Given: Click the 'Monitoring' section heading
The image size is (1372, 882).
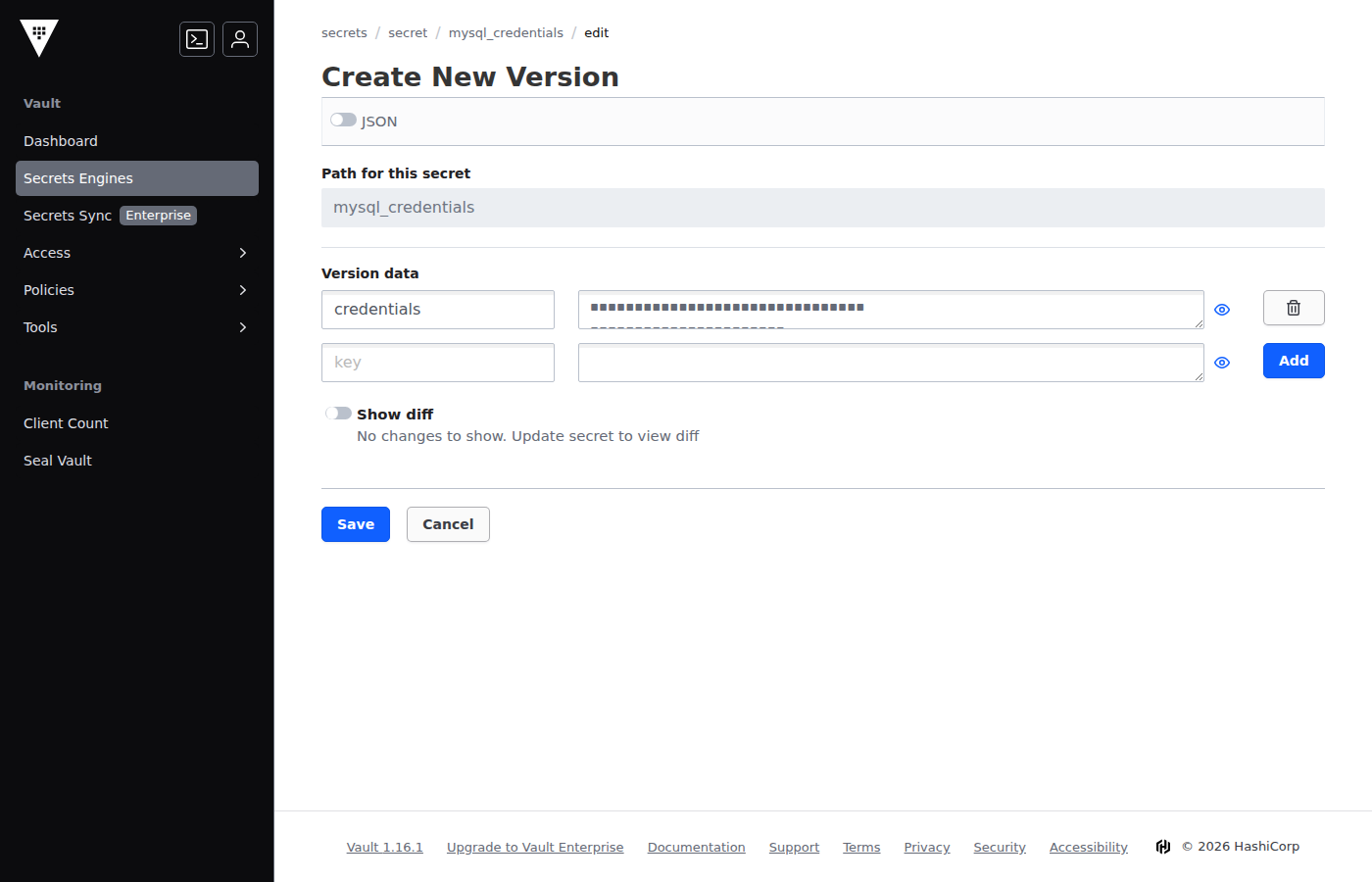Looking at the screenshot, I should click(63, 386).
